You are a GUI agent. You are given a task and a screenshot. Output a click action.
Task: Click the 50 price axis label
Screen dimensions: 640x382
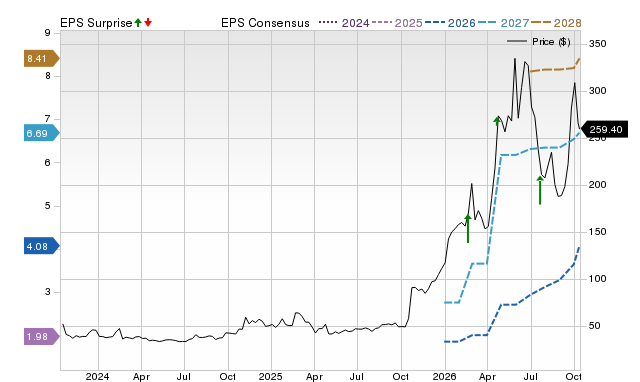click(x=594, y=326)
